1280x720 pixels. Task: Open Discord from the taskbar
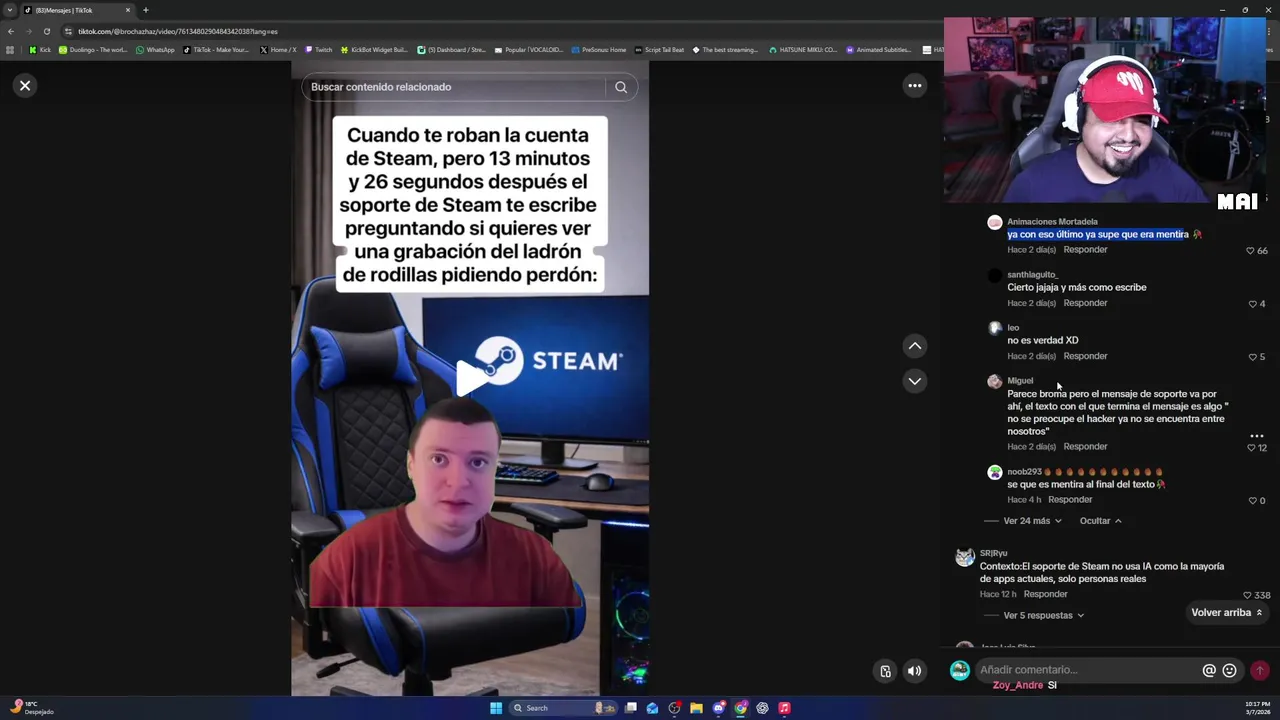coord(718,708)
